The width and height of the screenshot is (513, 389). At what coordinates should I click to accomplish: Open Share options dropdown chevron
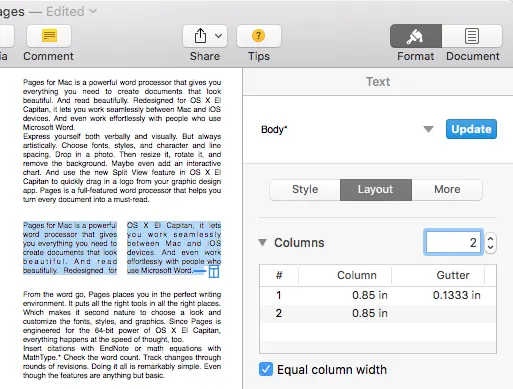coord(218,36)
